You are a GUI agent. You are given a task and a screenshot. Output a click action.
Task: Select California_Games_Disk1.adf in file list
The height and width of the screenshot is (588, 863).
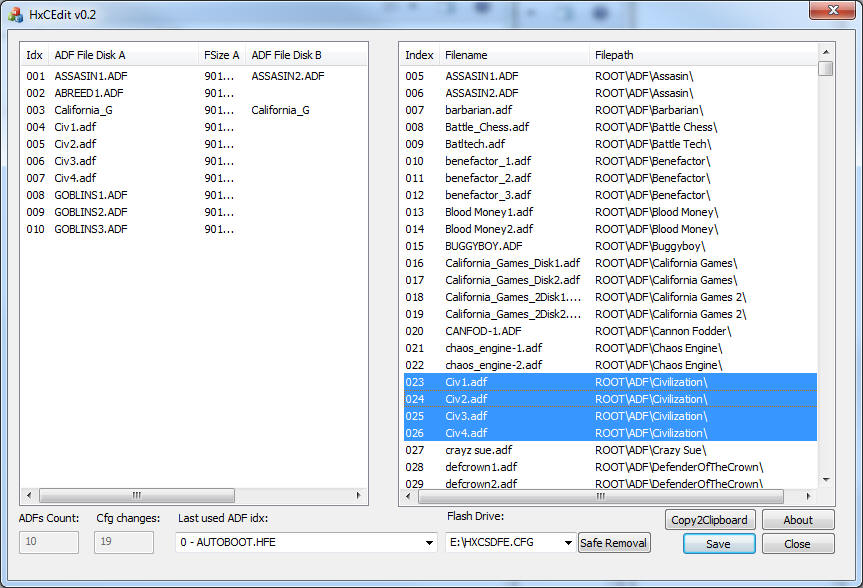click(x=512, y=264)
